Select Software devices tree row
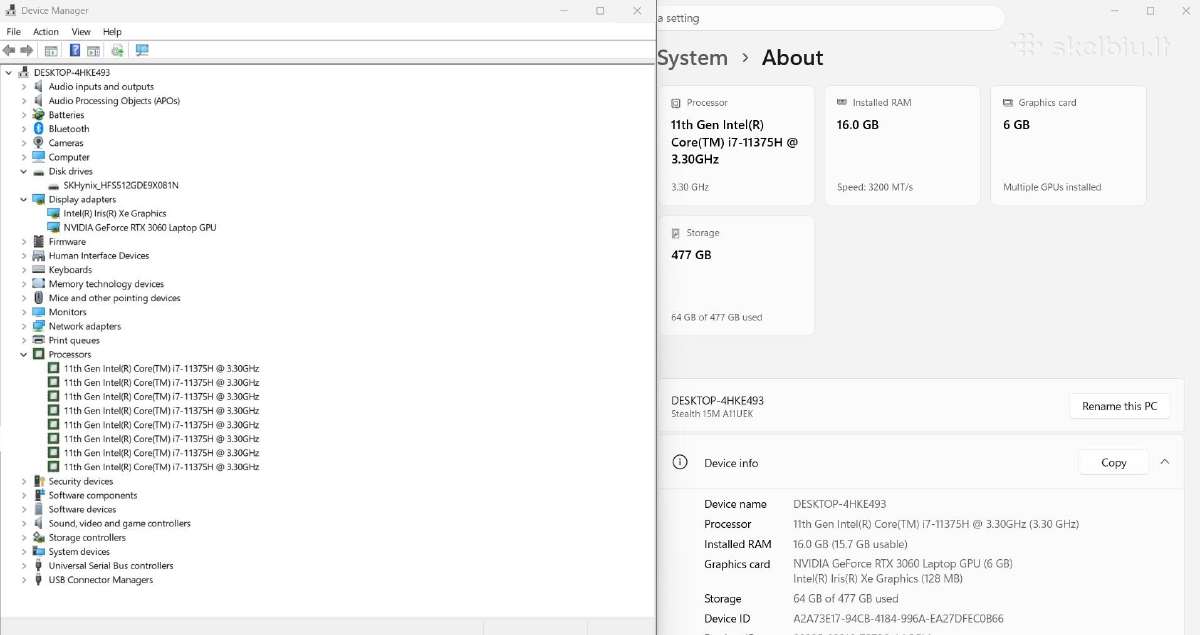 pyautogui.click(x=83, y=509)
